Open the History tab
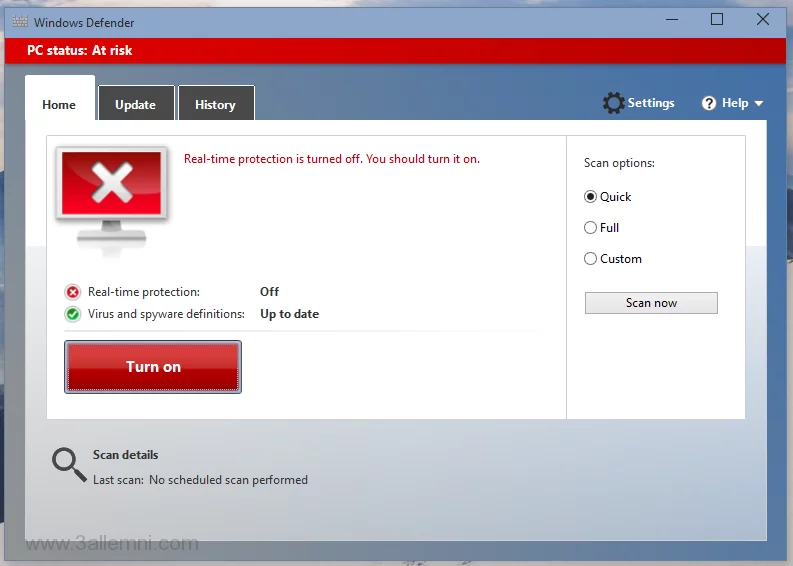This screenshot has width=793, height=566. 215,105
